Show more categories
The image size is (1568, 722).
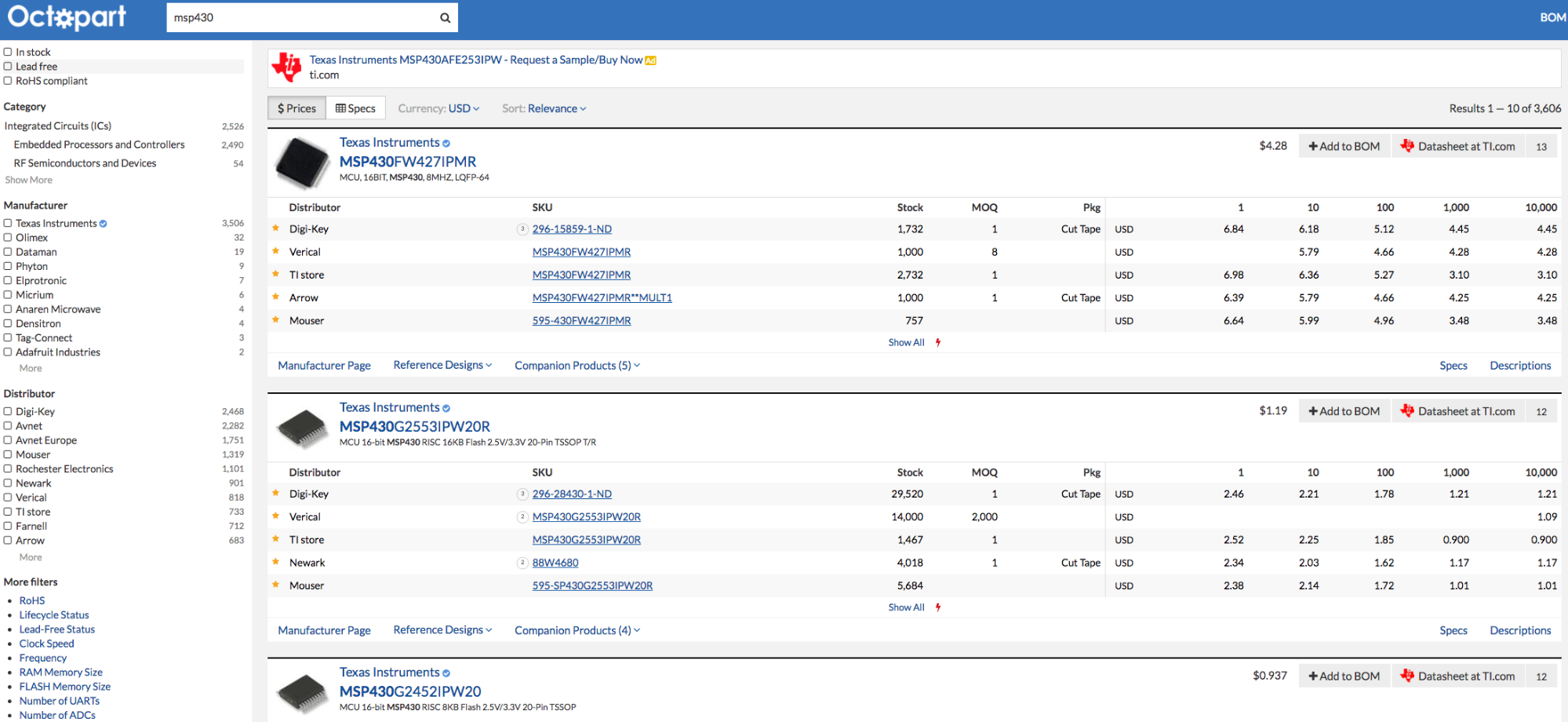click(29, 180)
